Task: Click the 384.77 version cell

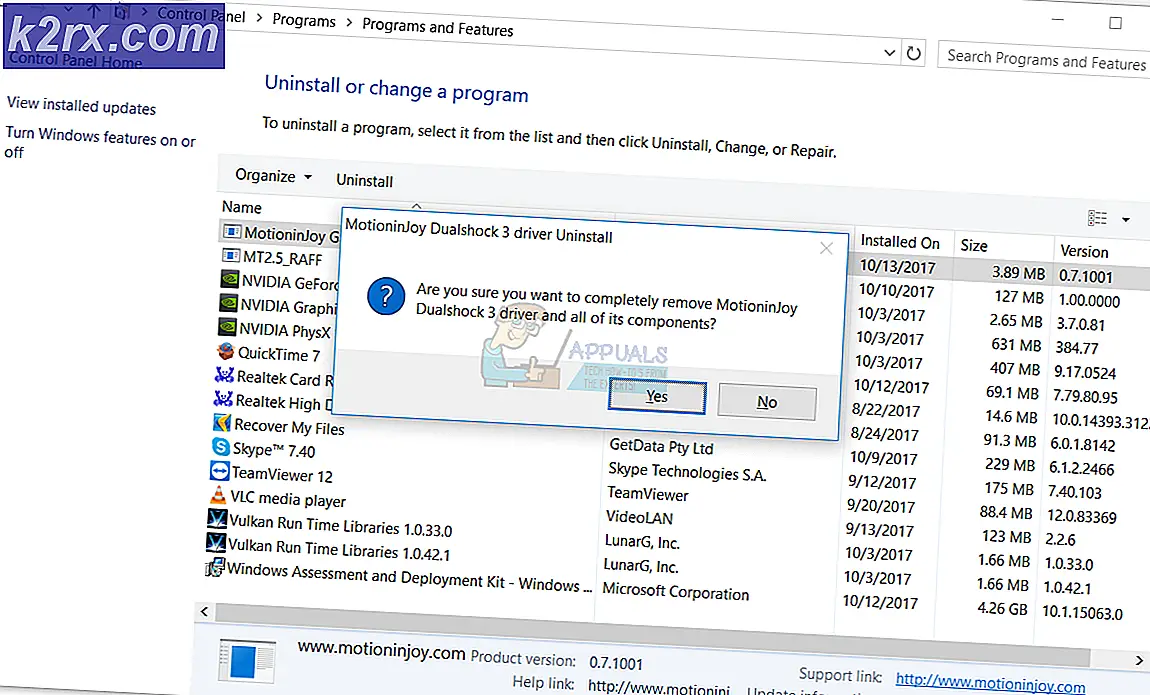Action: pyautogui.click(x=1077, y=348)
